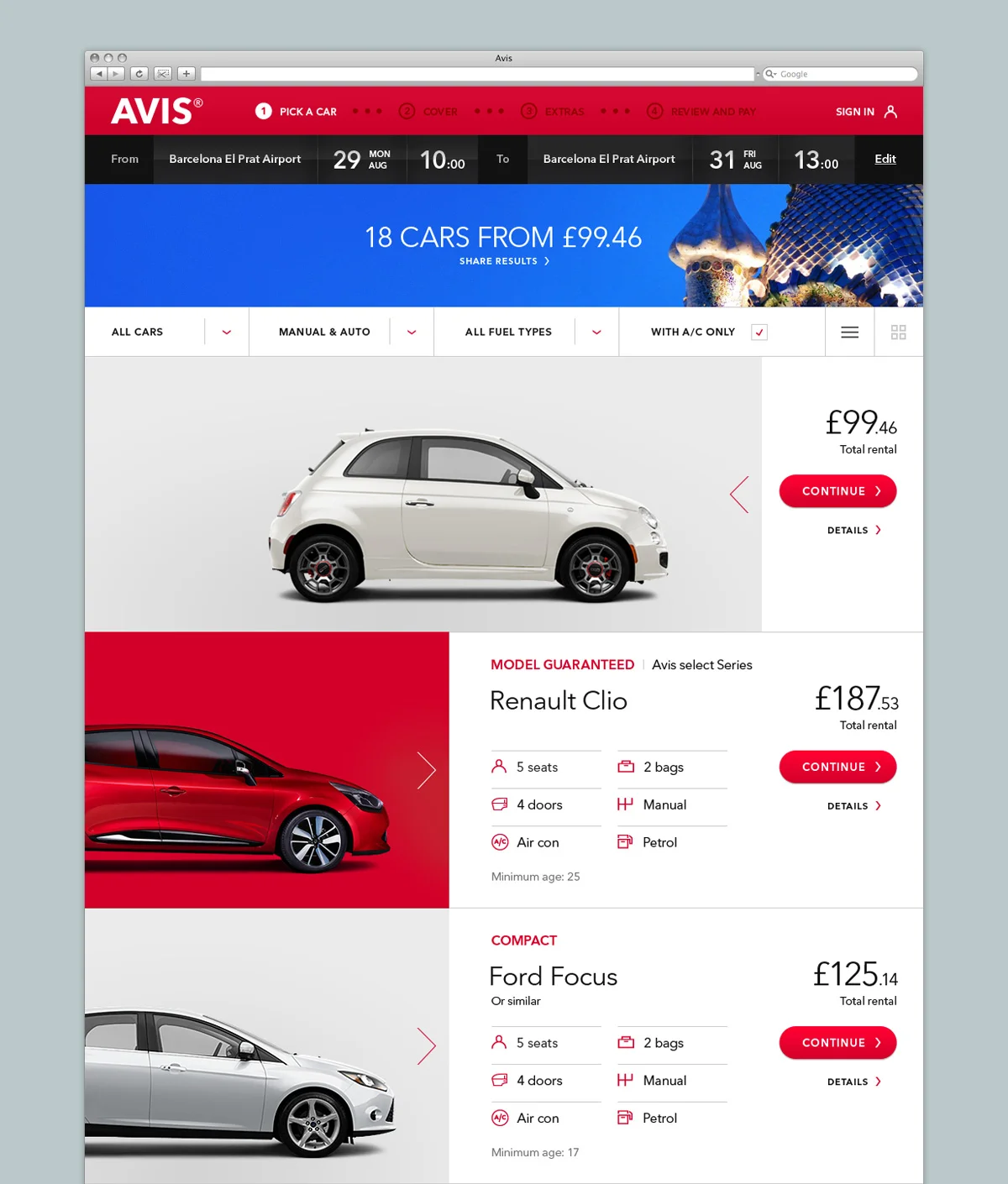1008x1184 pixels.
Task: Toggle the With A/C Only checkbox
Action: coord(759,333)
